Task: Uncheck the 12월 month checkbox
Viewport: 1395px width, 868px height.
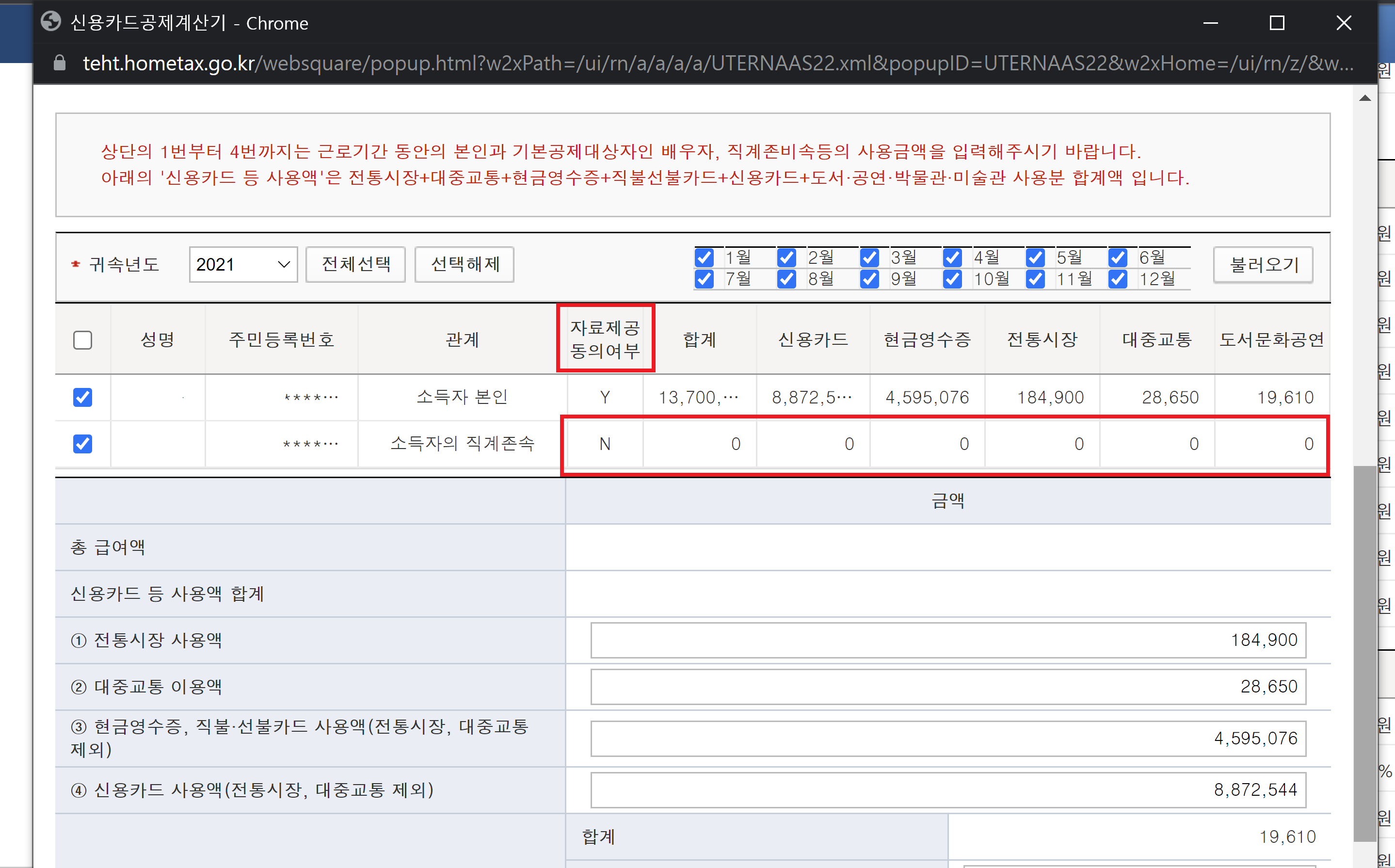Action: [x=1118, y=280]
